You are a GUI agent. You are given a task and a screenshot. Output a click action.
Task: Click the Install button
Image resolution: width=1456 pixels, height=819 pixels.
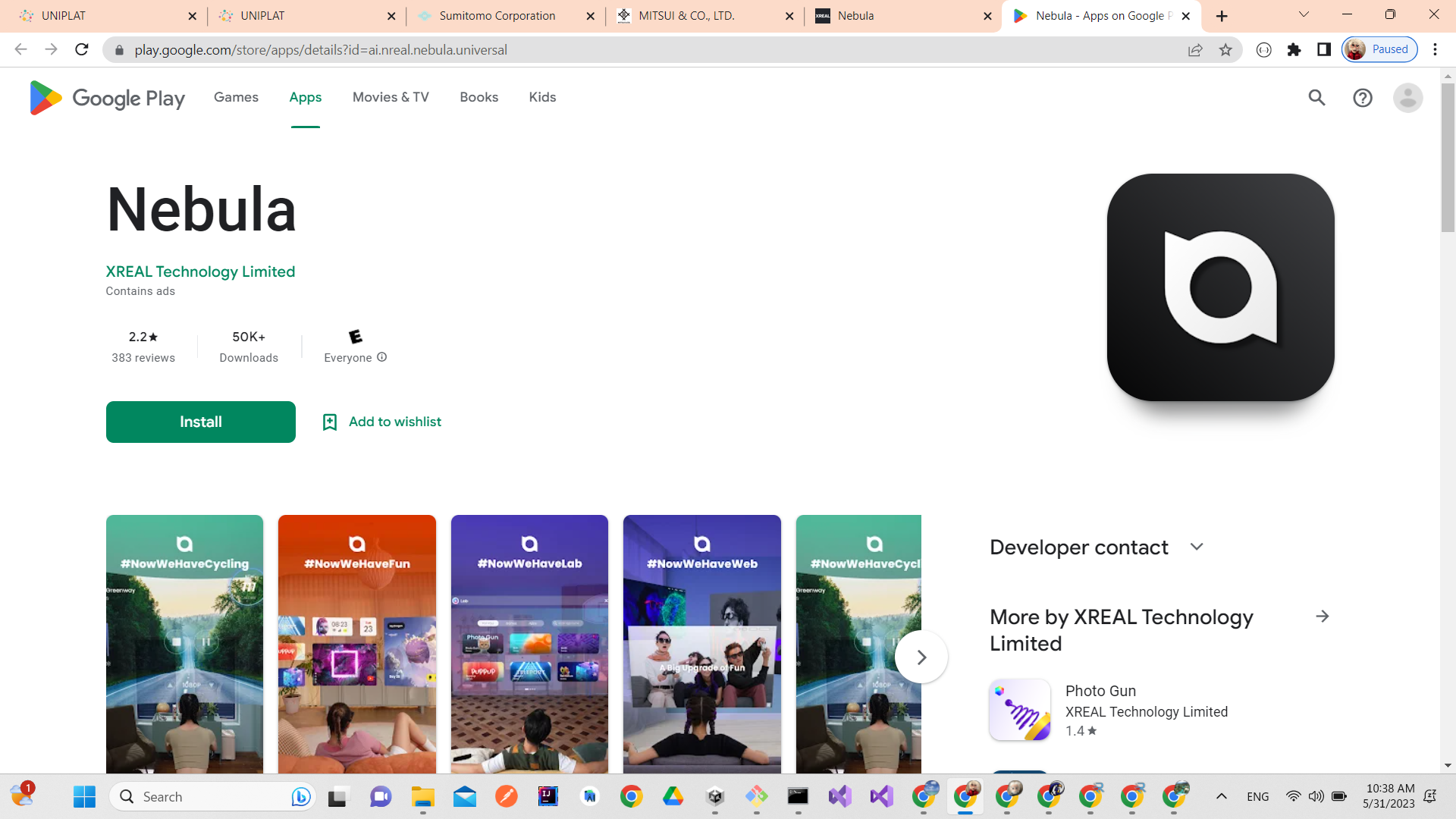[x=200, y=422]
